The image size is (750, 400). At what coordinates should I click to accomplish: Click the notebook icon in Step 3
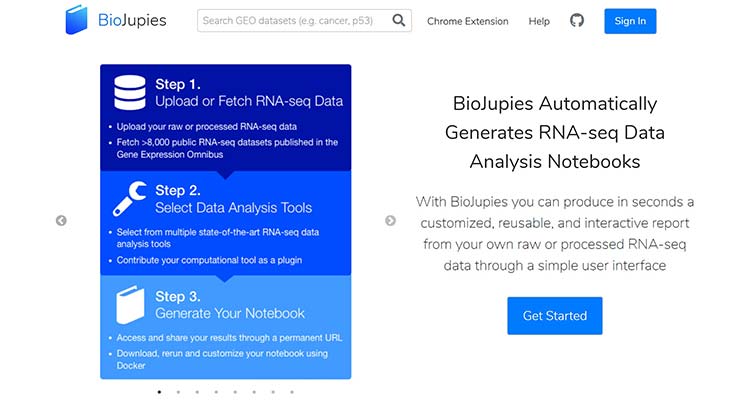(x=130, y=304)
